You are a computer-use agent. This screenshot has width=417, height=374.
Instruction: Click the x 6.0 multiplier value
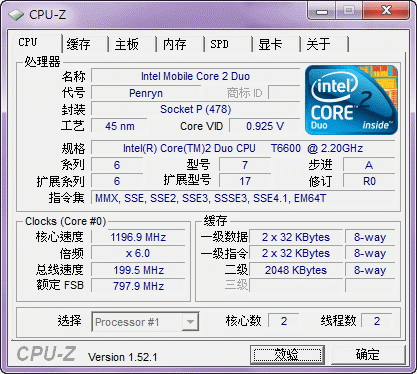click(x=138, y=253)
